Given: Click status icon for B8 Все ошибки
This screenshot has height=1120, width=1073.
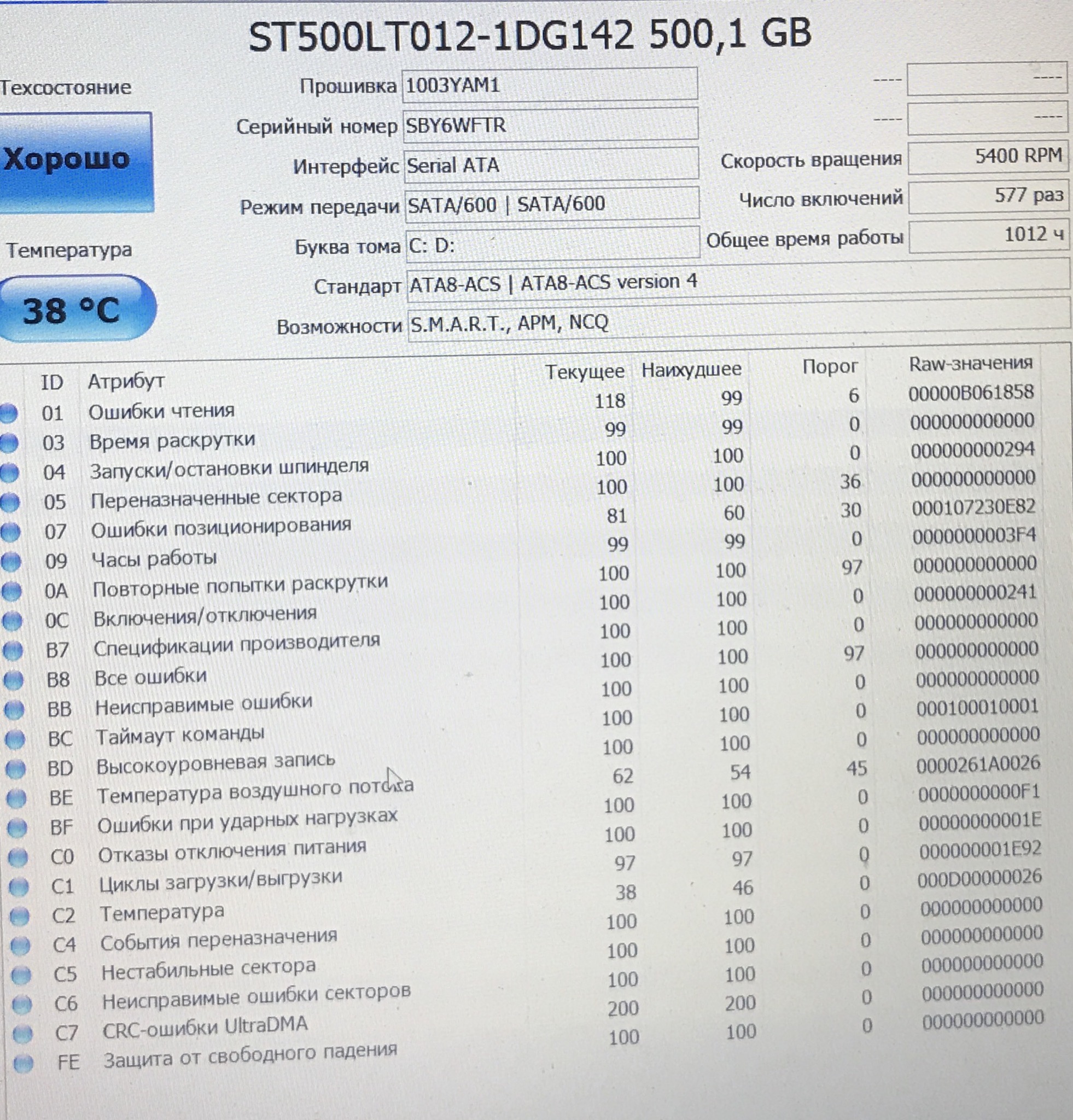Looking at the screenshot, I should [13, 680].
